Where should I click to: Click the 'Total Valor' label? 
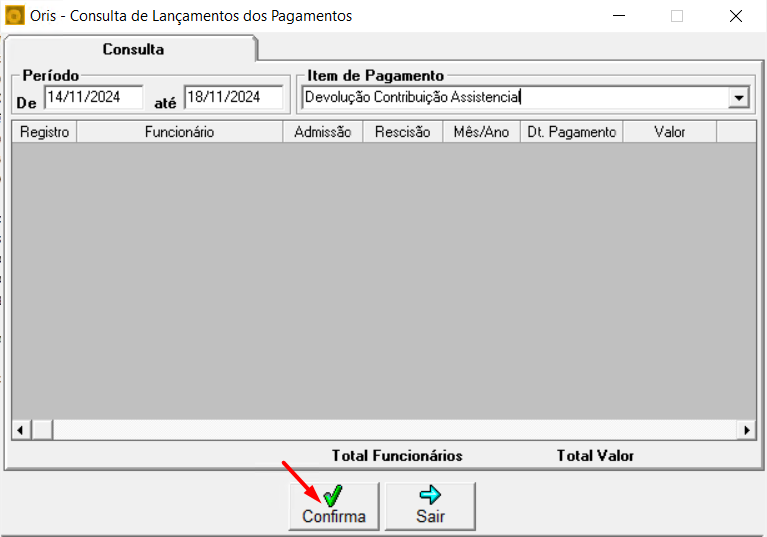pos(595,456)
